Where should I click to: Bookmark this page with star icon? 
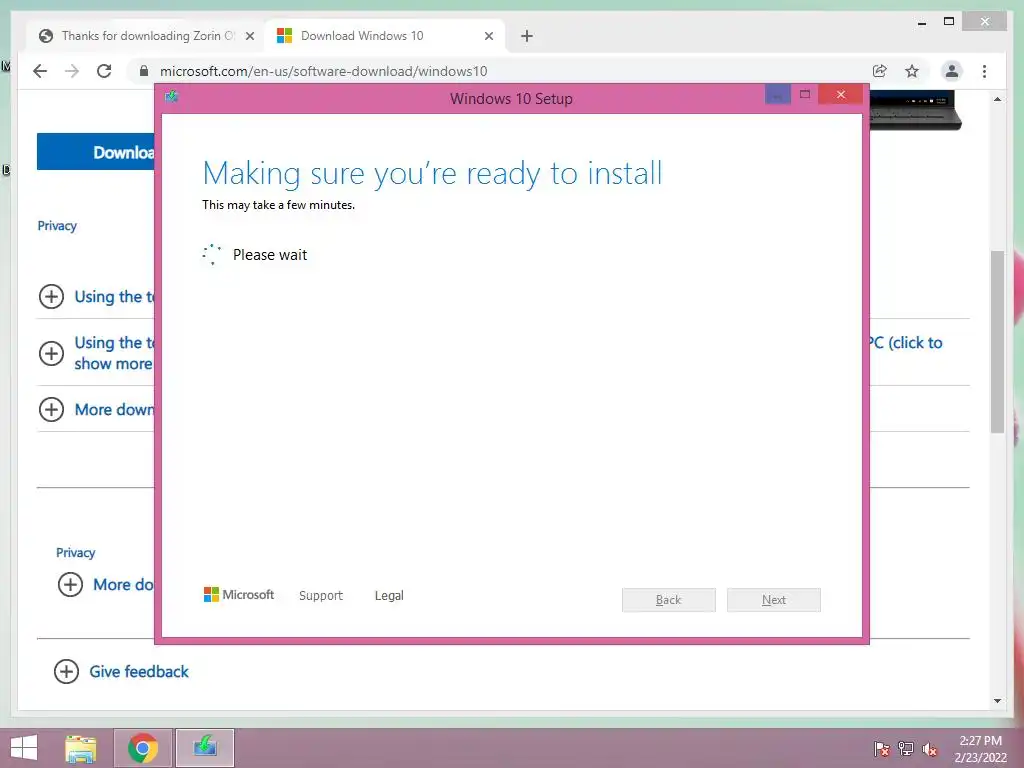click(x=912, y=71)
